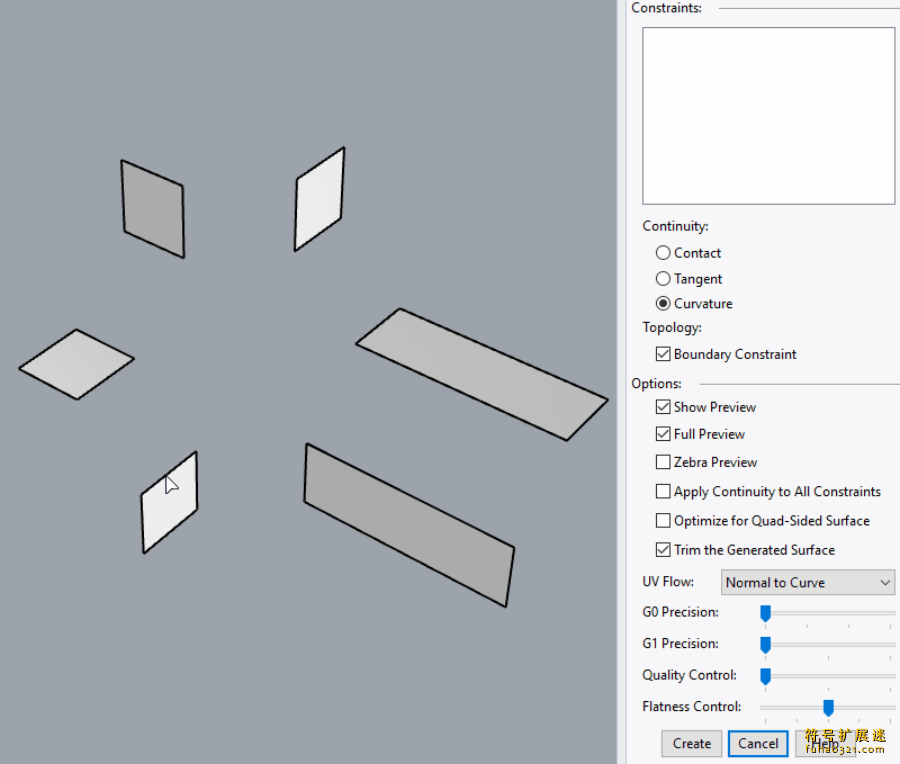The image size is (900, 764).
Task: Enable Optimize for Quad-Sided Surface
Action: pyautogui.click(x=663, y=520)
